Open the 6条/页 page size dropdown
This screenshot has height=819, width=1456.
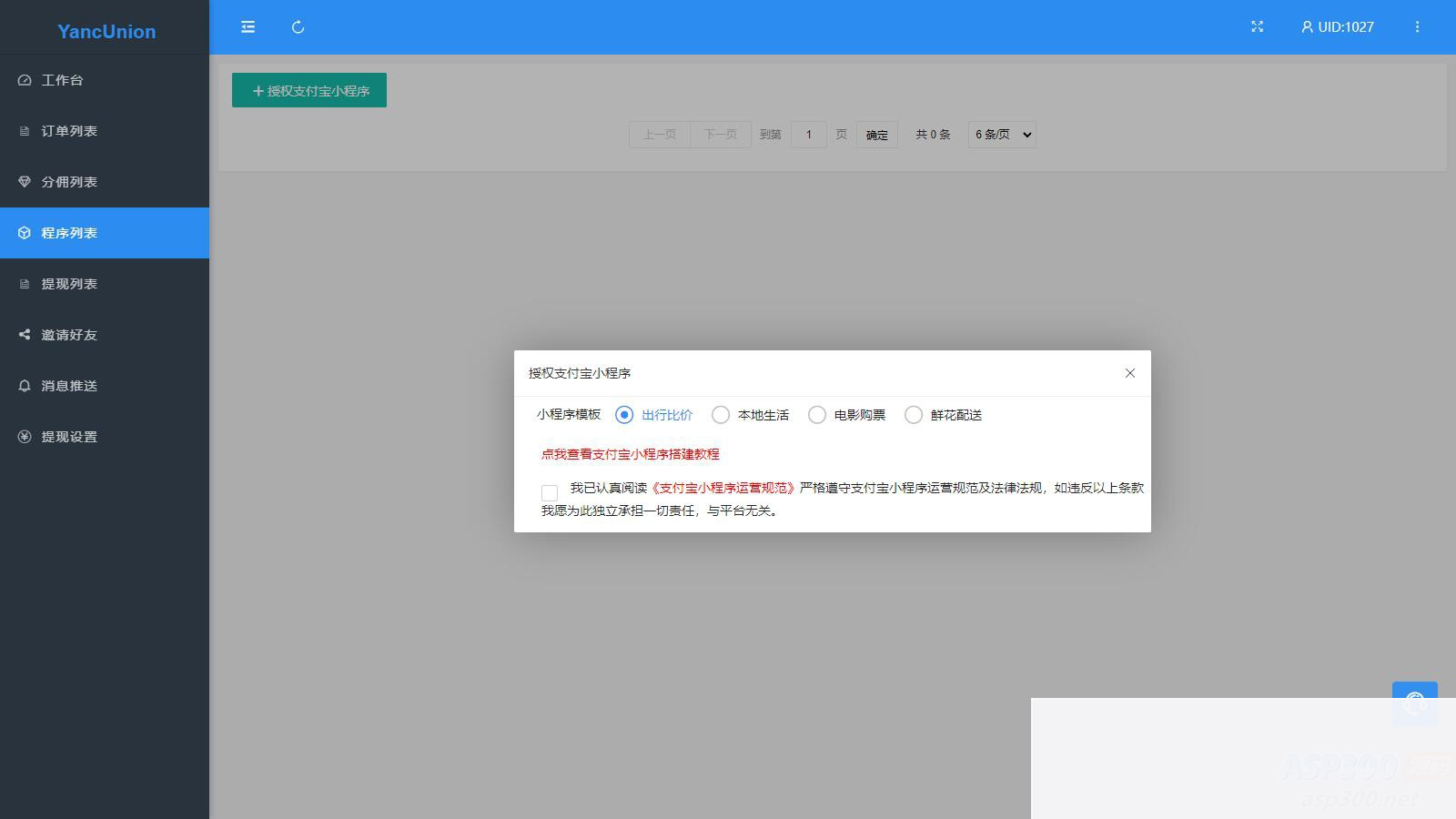(x=1001, y=134)
